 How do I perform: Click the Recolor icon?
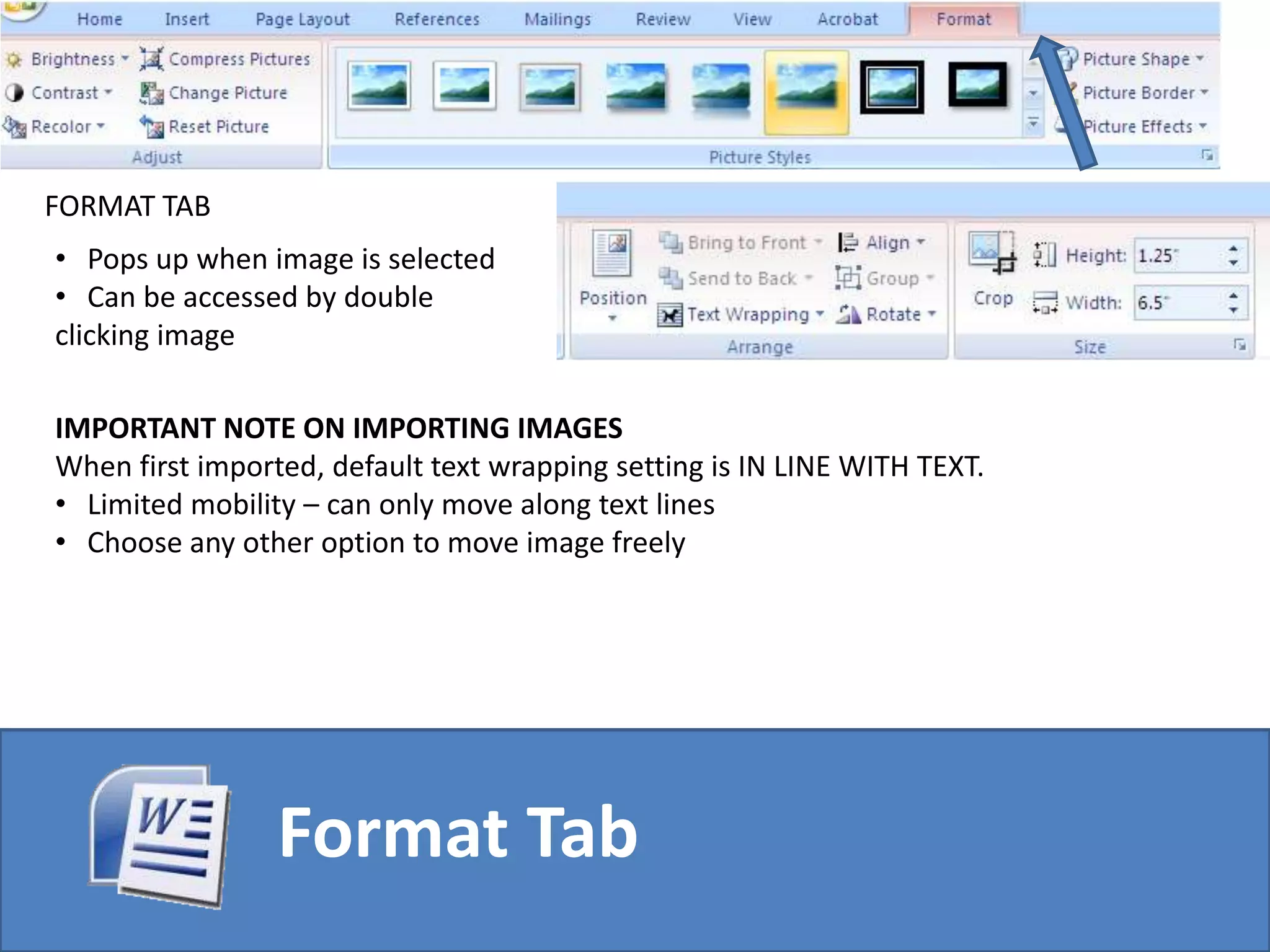point(14,127)
